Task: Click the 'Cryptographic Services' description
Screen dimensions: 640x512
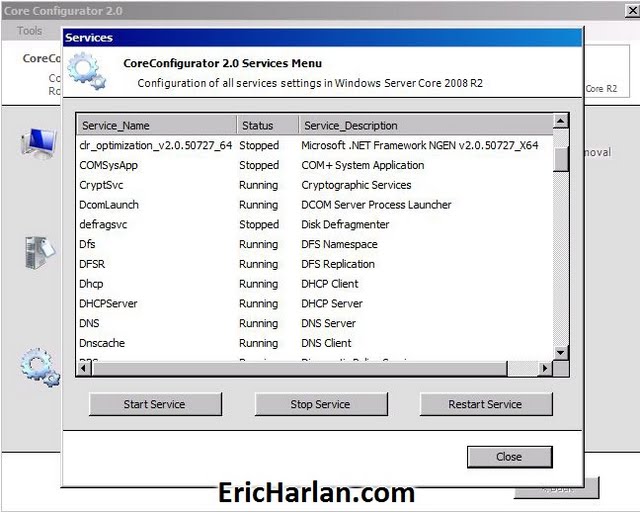Action: click(x=356, y=185)
